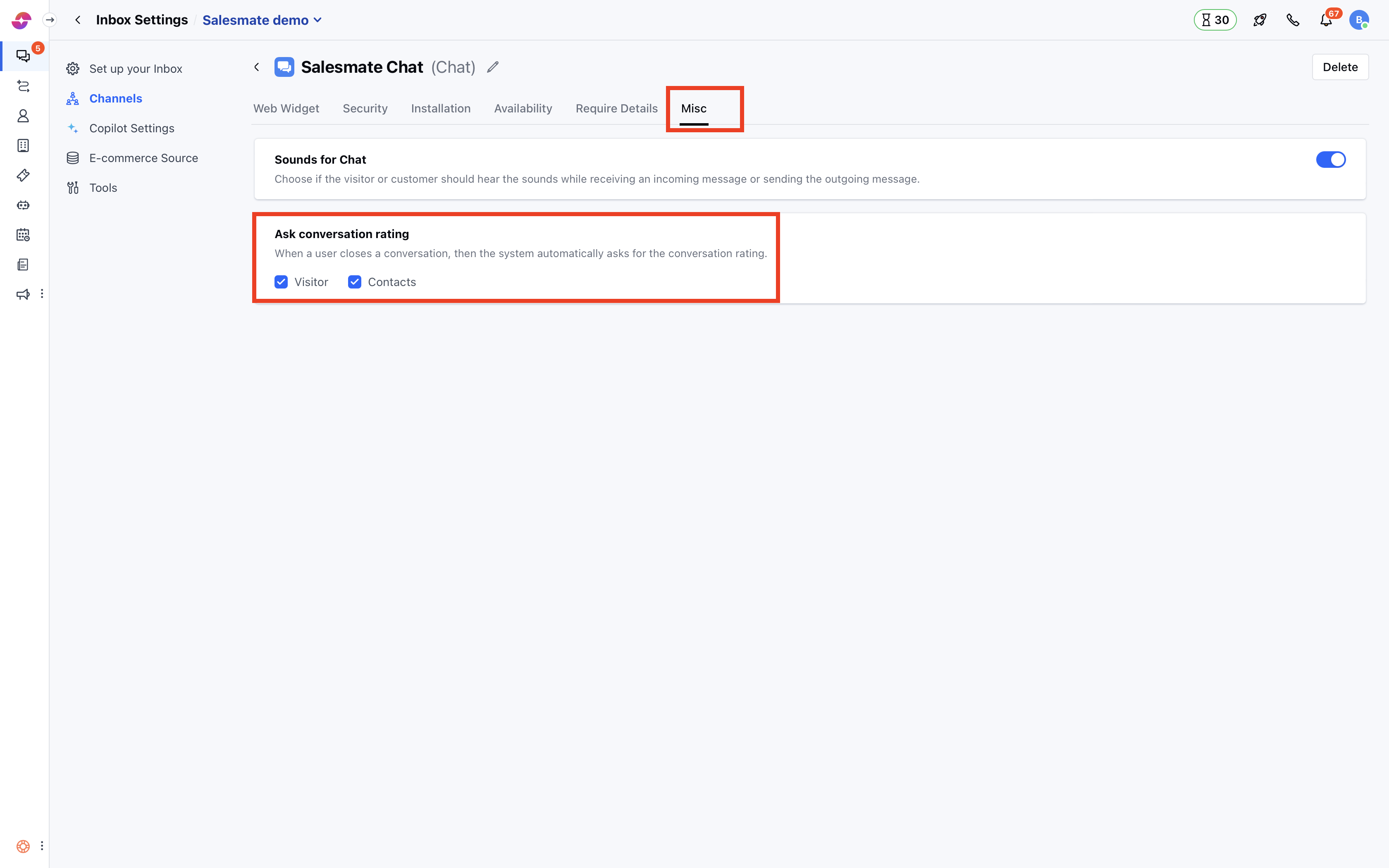The width and height of the screenshot is (1389, 868).
Task: Click the Delete button
Action: (1340, 67)
